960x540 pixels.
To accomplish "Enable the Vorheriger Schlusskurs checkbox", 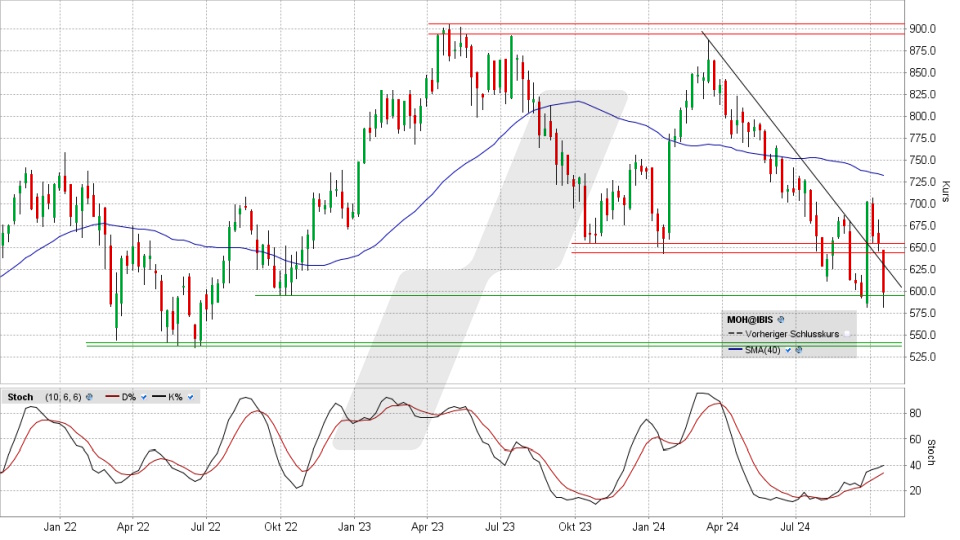I will point(847,334).
